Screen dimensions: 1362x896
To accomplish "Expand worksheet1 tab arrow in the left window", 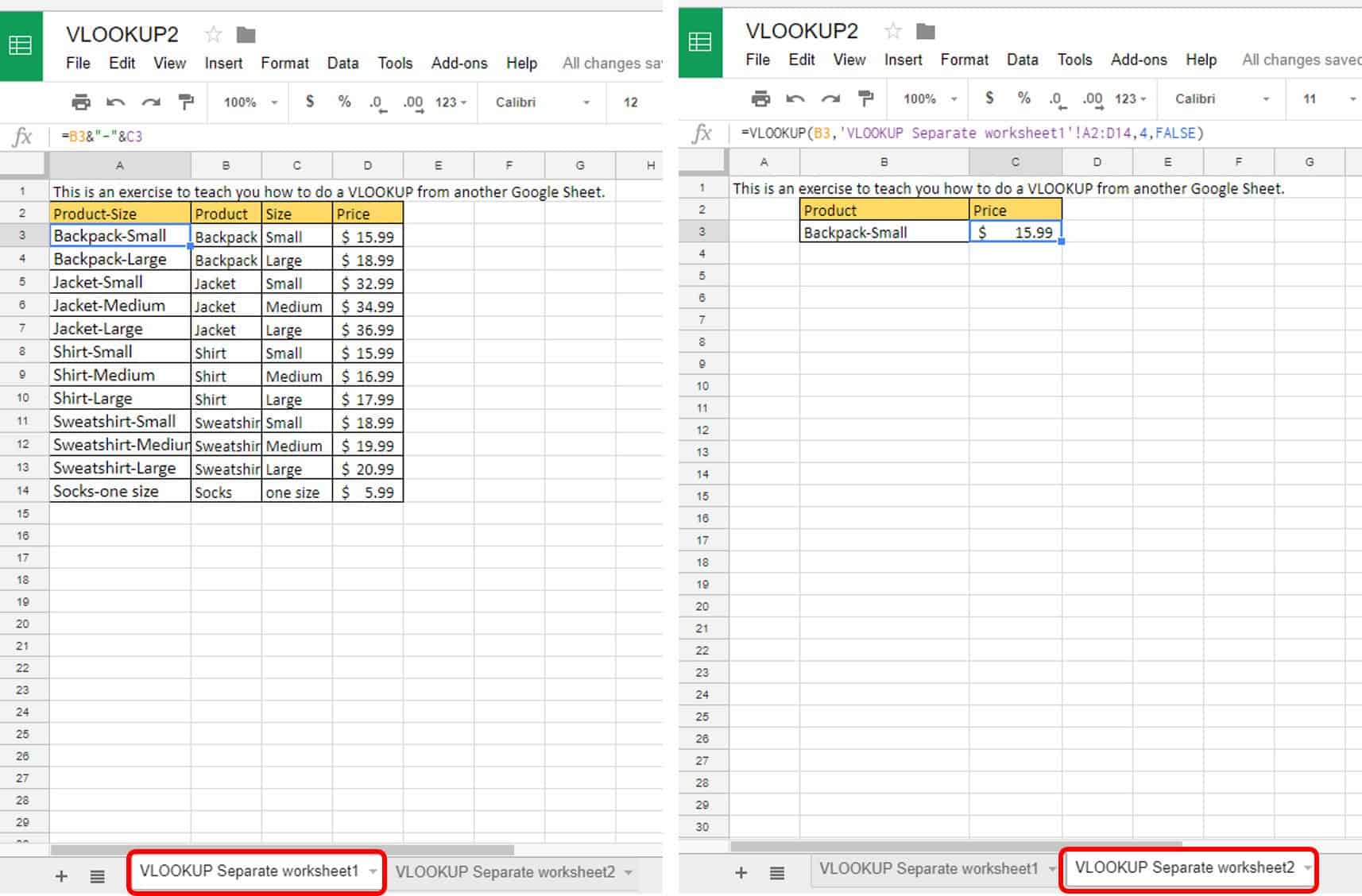I will tap(373, 872).
